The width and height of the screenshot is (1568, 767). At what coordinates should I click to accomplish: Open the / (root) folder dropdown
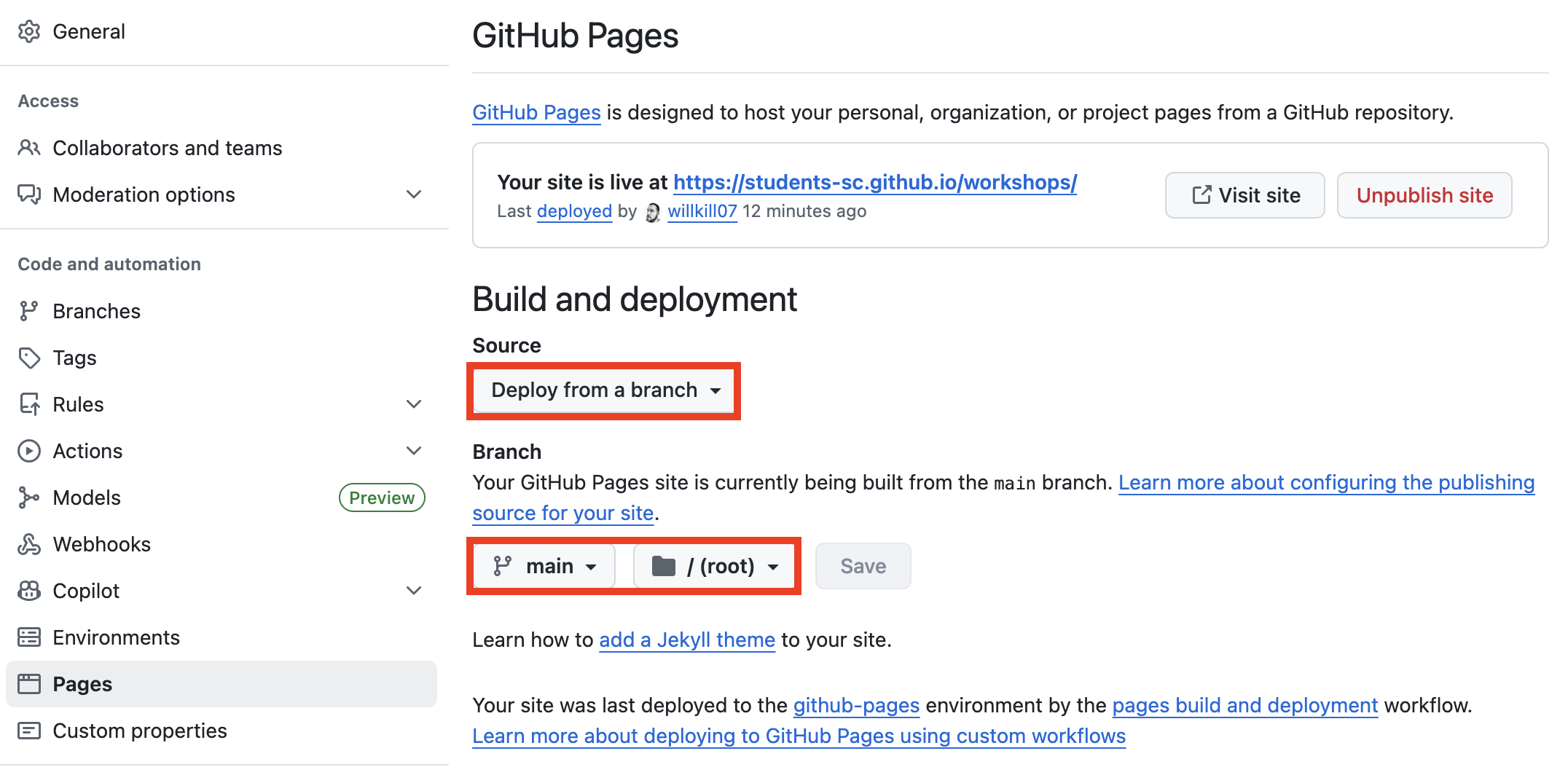click(x=715, y=566)
